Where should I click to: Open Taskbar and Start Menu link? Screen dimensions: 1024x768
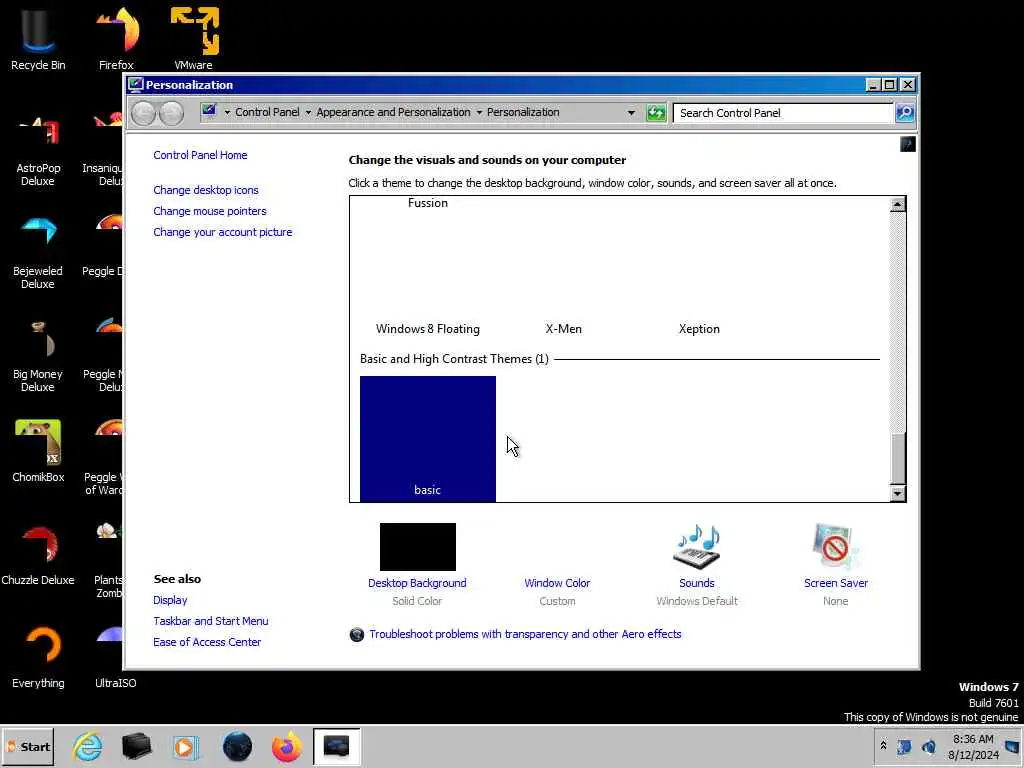210,621
